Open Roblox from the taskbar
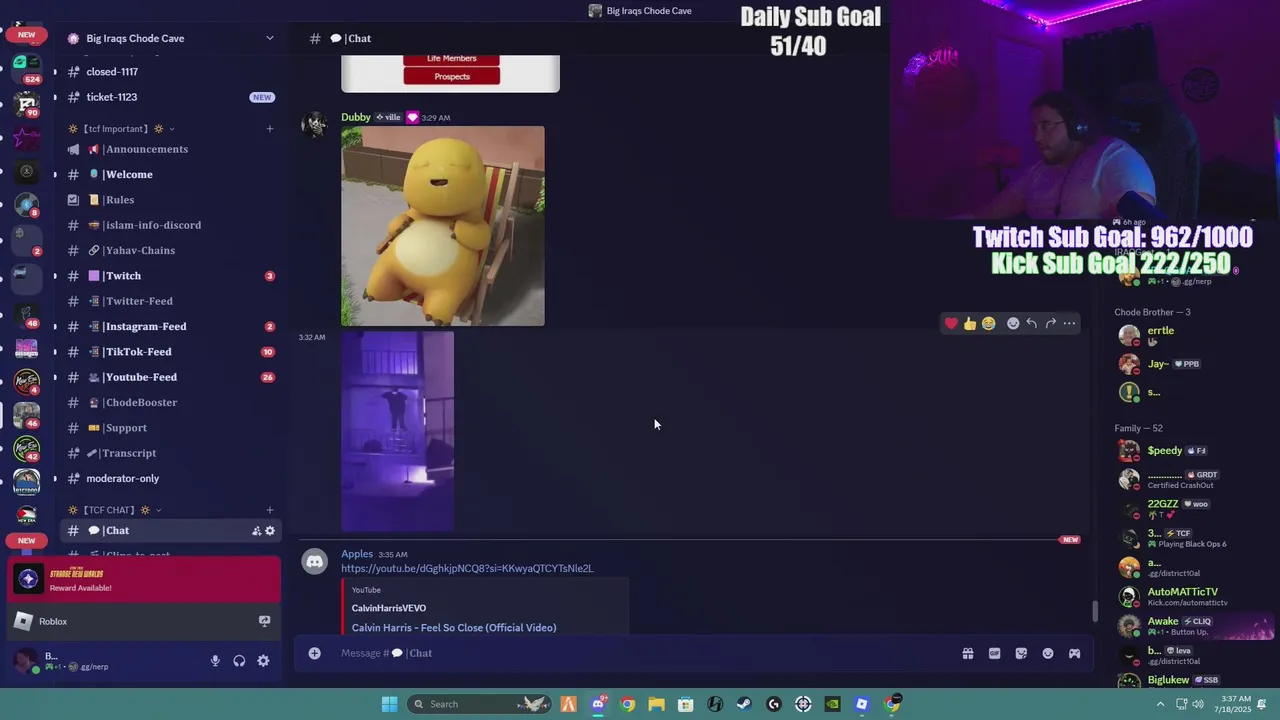Screen dimensions: 1280x720 (862, 704)
